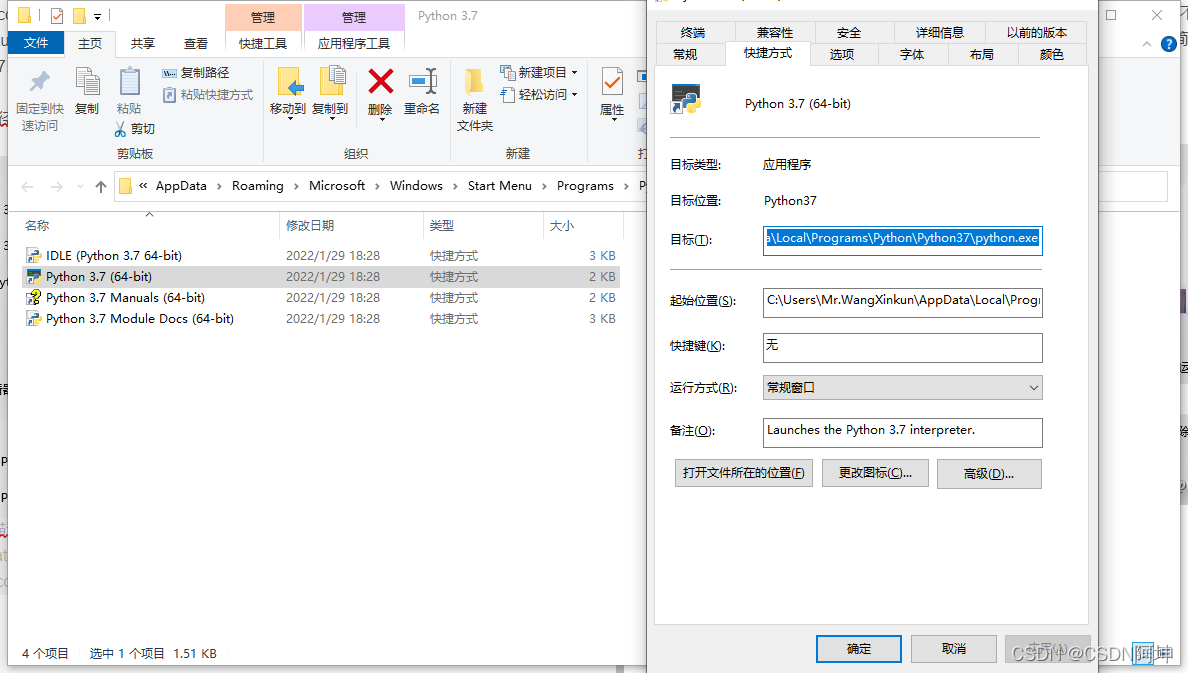Click the Rename (重命名) icon
The image size is (1188, 673).
(x=422, y=82)
